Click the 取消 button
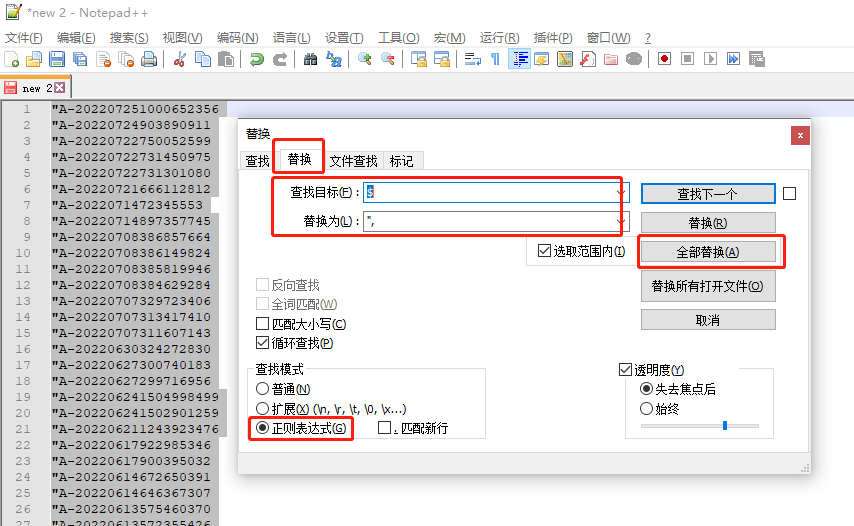854x526 pixels. pyautogui.click(x=708, y=320)
